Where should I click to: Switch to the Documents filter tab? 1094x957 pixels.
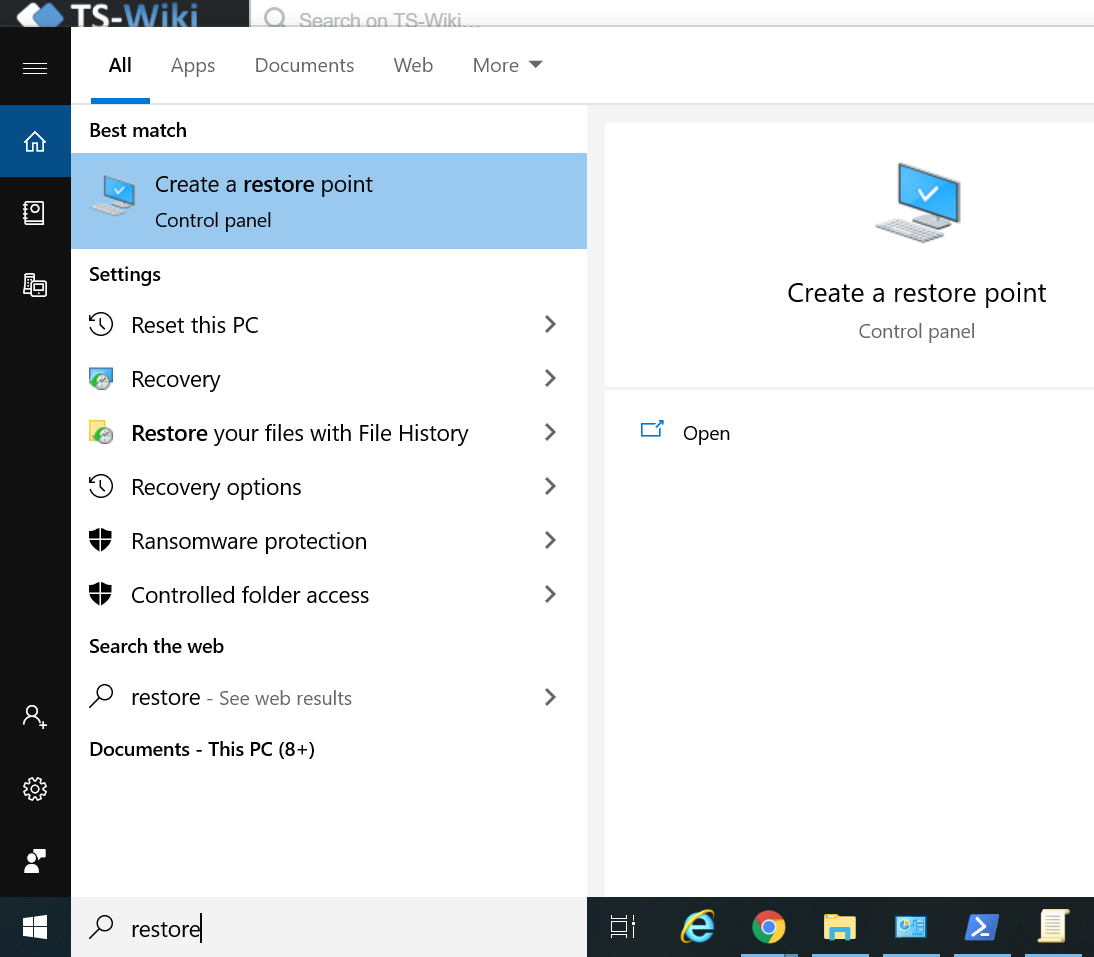[x=304, y=66]
